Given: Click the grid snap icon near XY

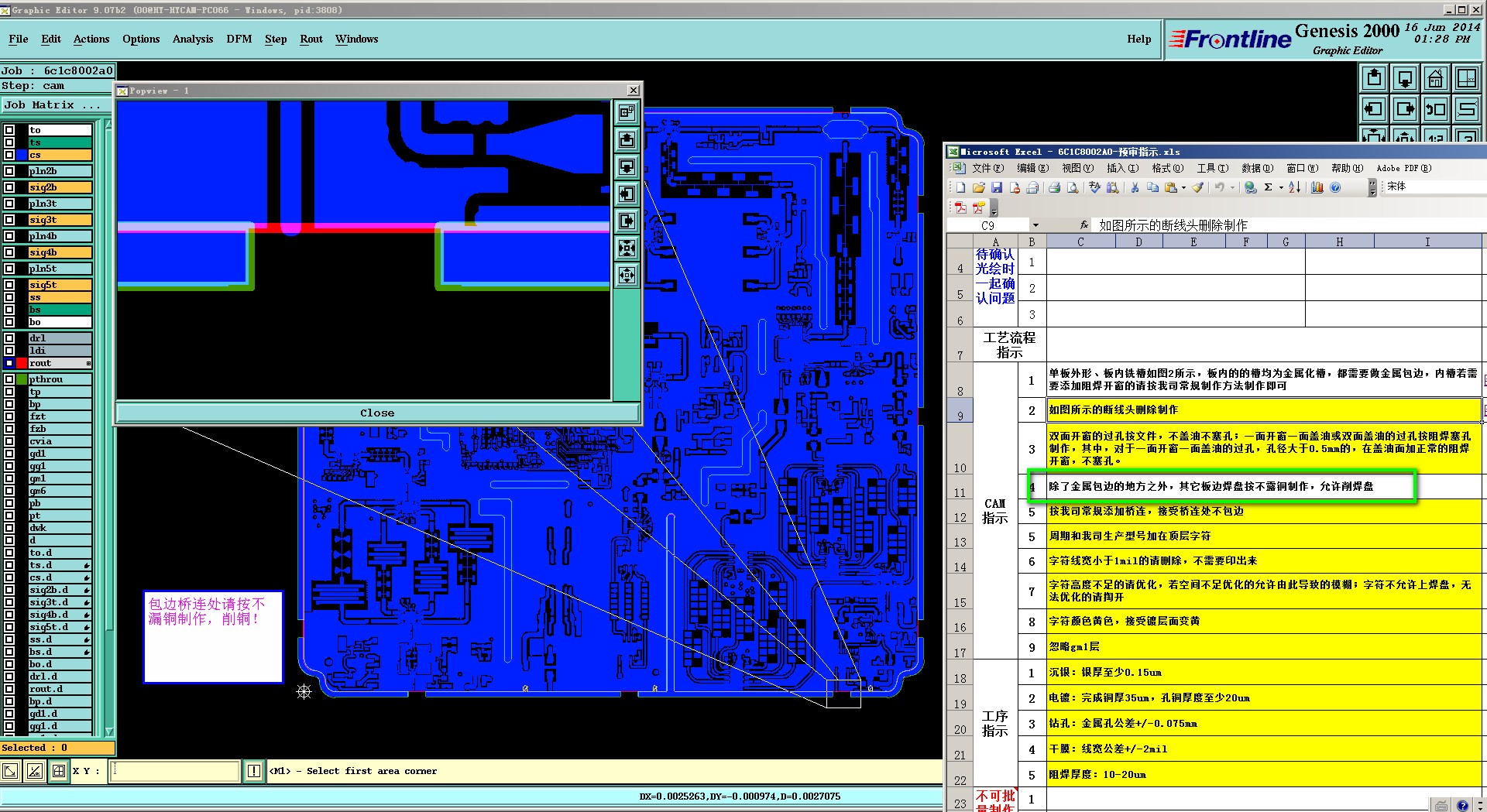Looking at the screenshot, I should pyautogui.click(x=59, y=771).
